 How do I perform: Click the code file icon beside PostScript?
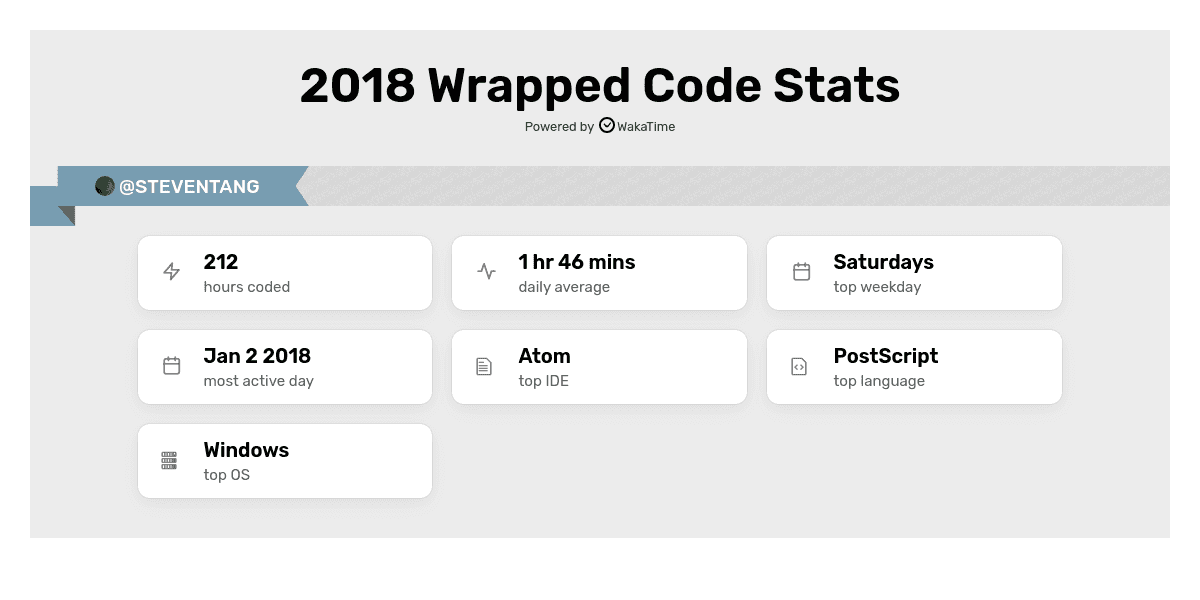pyautogui.click(x=799, y=367)
